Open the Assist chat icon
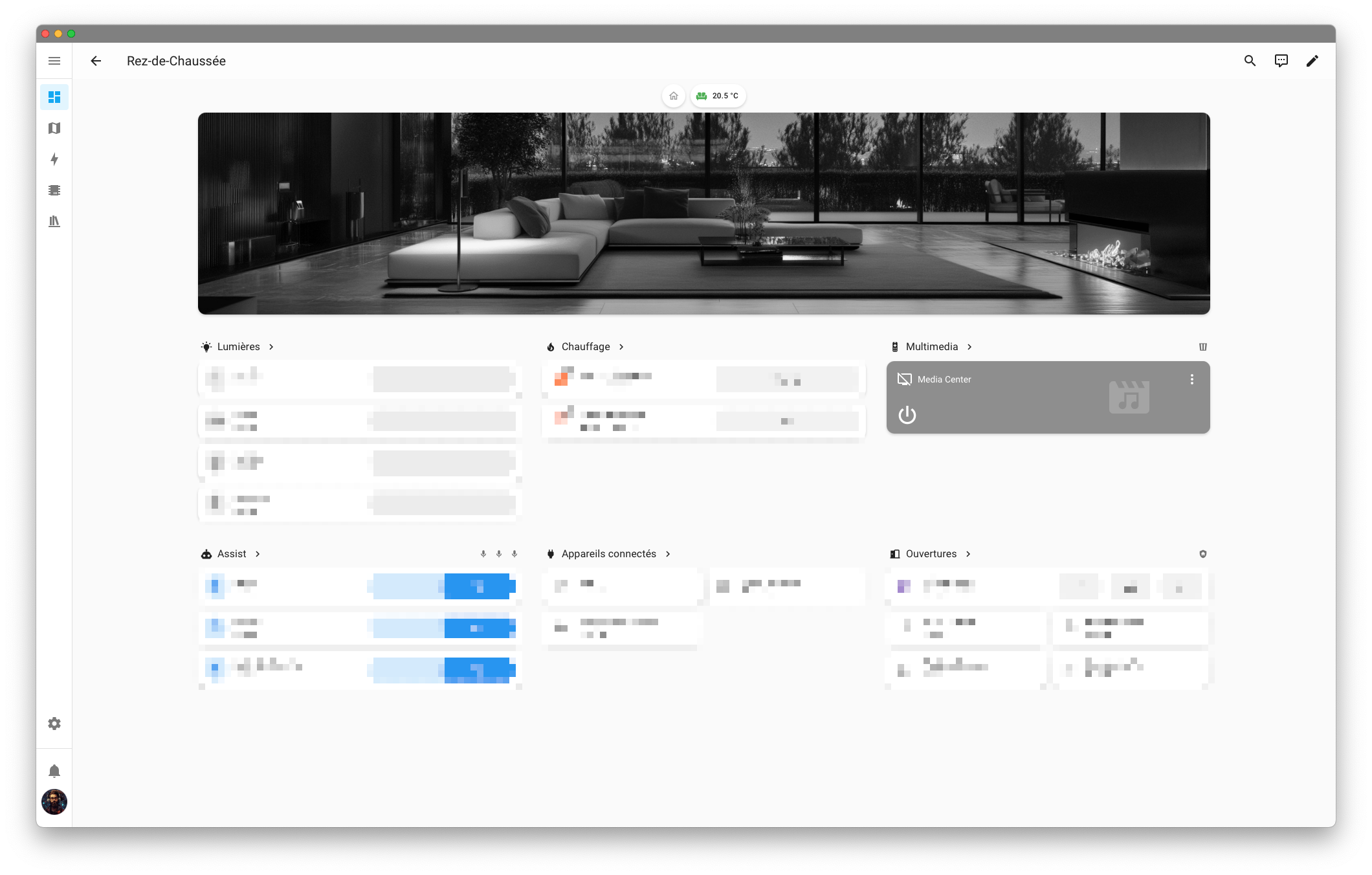Viewport: 1372px width, 875px height. point(1281,61)
